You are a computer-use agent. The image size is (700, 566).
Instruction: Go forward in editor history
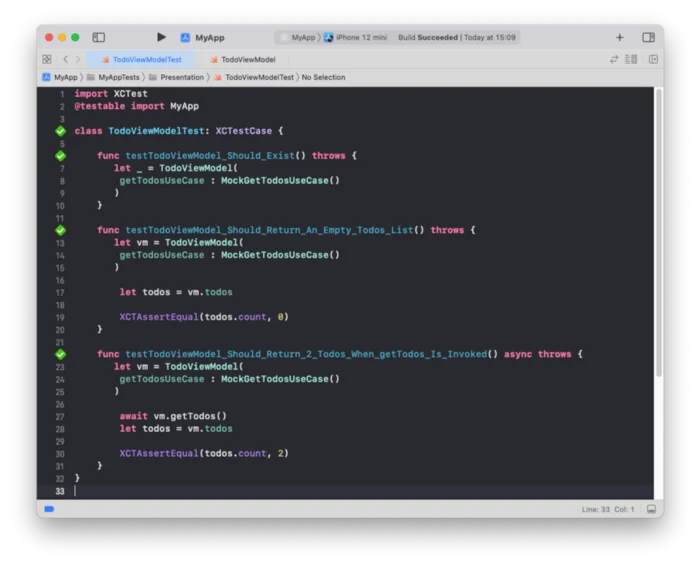pyautogui.click(x=78, y=59)
